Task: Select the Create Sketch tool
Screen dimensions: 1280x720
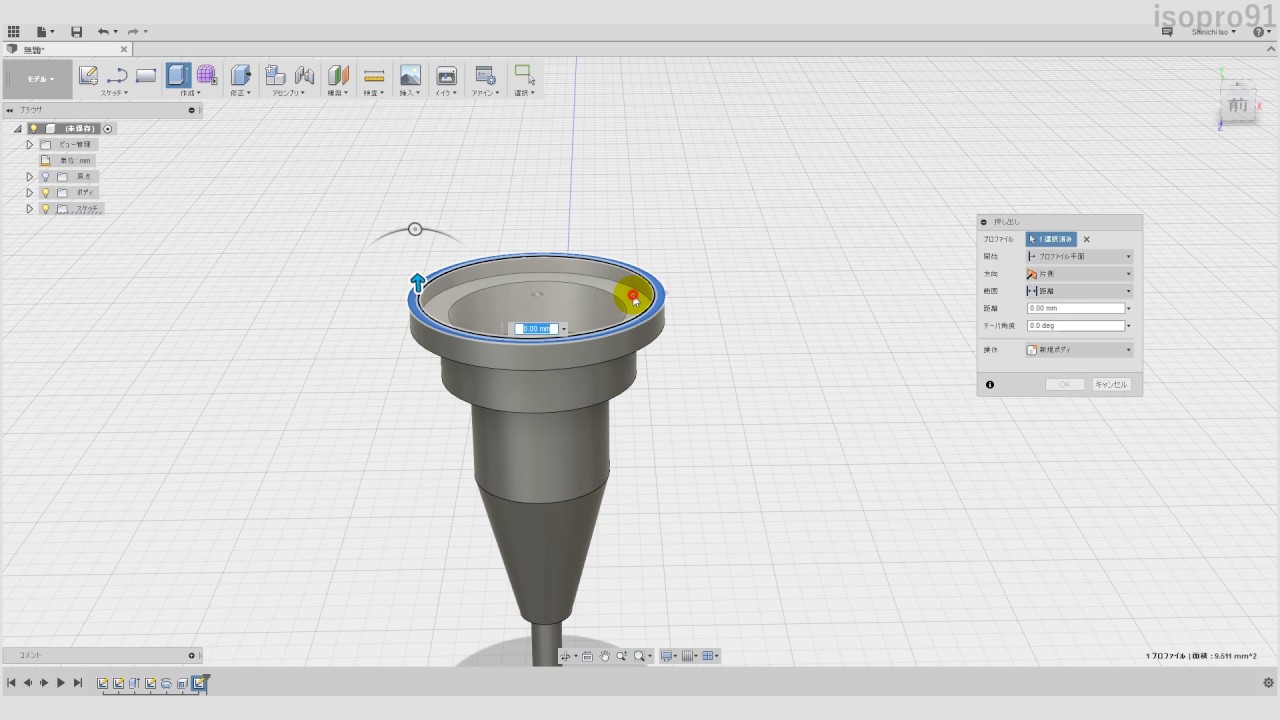Action: 88,75
